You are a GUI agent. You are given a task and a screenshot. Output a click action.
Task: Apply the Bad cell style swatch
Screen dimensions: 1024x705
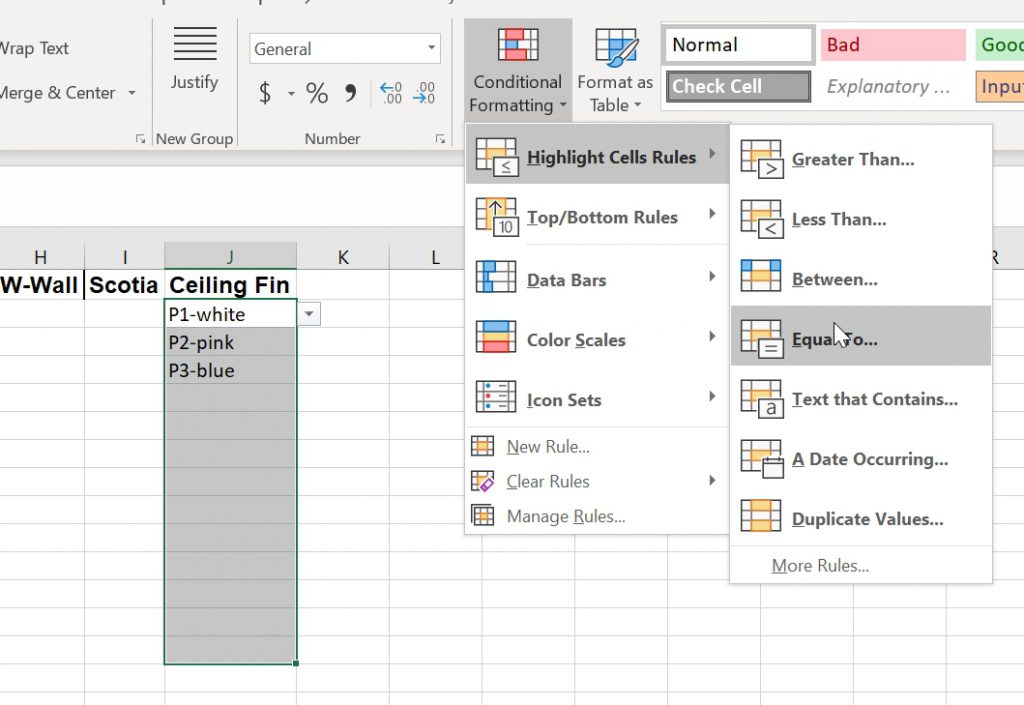892,45
